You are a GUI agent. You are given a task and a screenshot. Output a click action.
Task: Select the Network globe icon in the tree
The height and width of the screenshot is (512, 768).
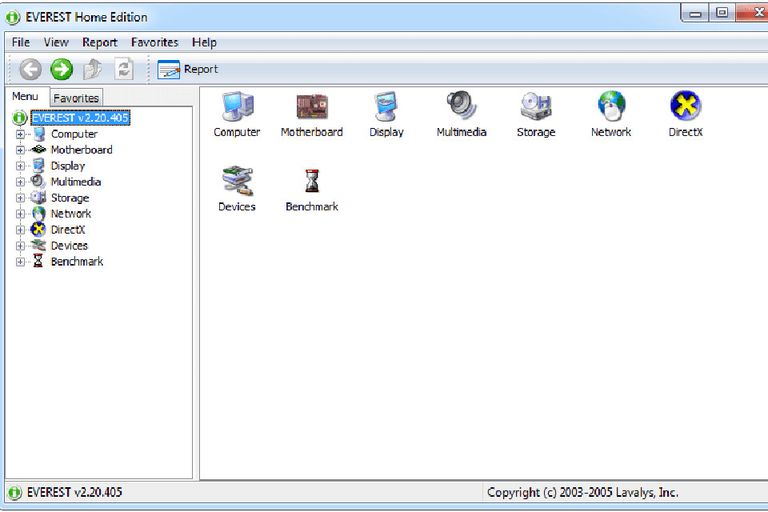pyautogui.click(x=39, y=214)
